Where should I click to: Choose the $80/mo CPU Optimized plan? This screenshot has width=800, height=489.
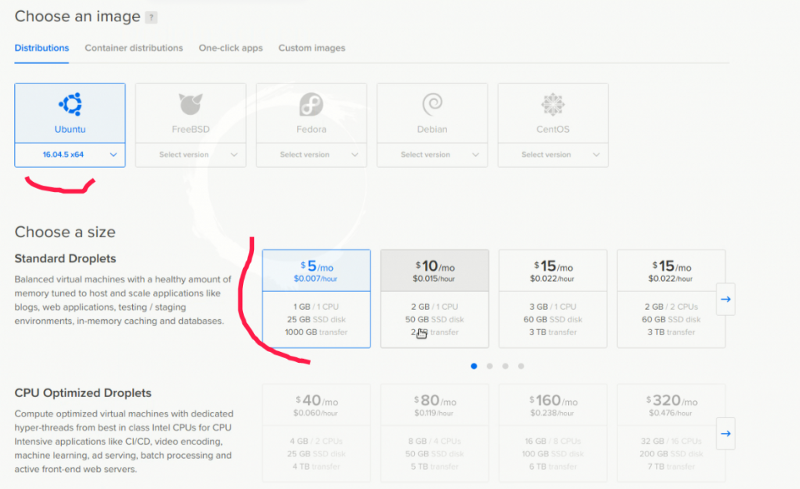click(x=434, y=433)
